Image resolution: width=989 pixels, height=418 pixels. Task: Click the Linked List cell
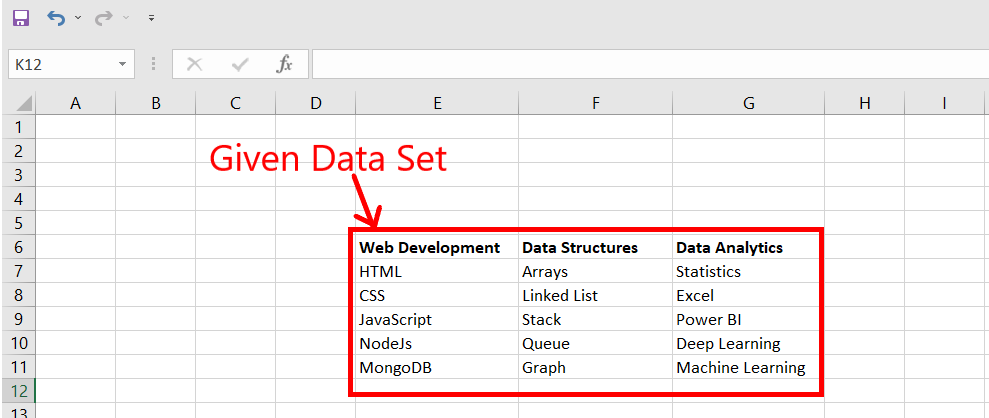click(560, 295)
